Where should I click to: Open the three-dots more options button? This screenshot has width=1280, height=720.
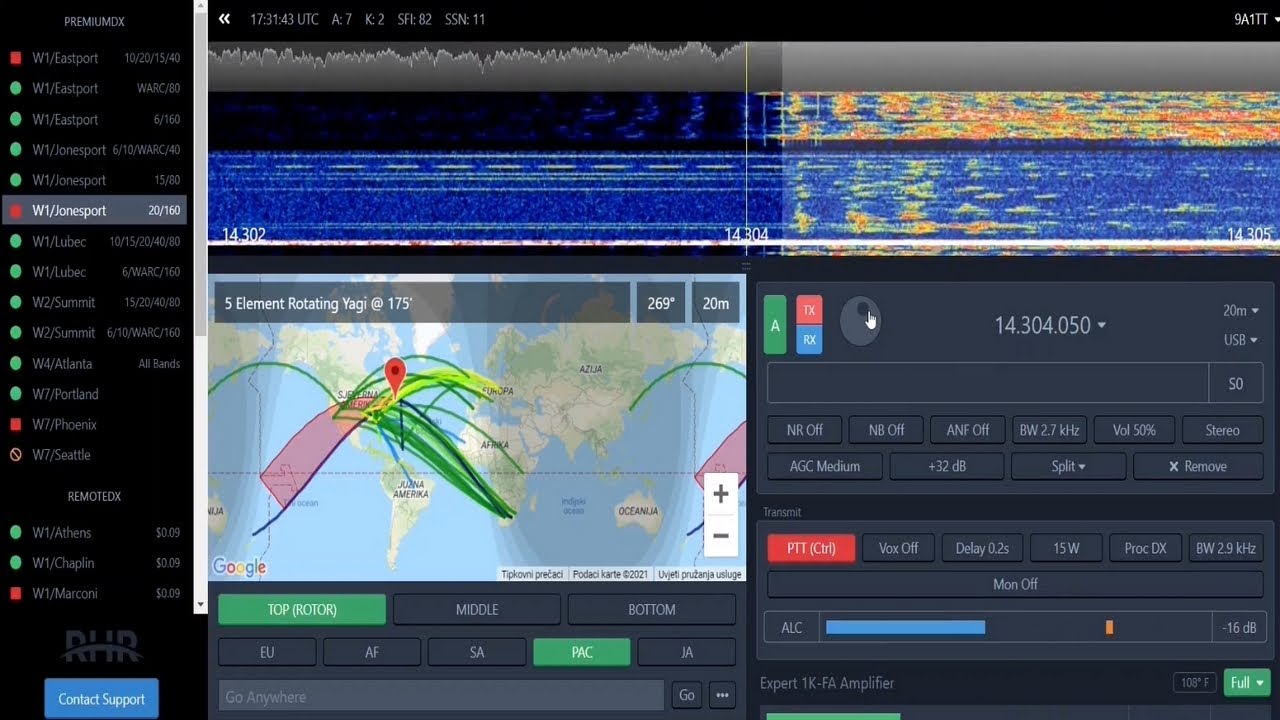click(721, 696)
